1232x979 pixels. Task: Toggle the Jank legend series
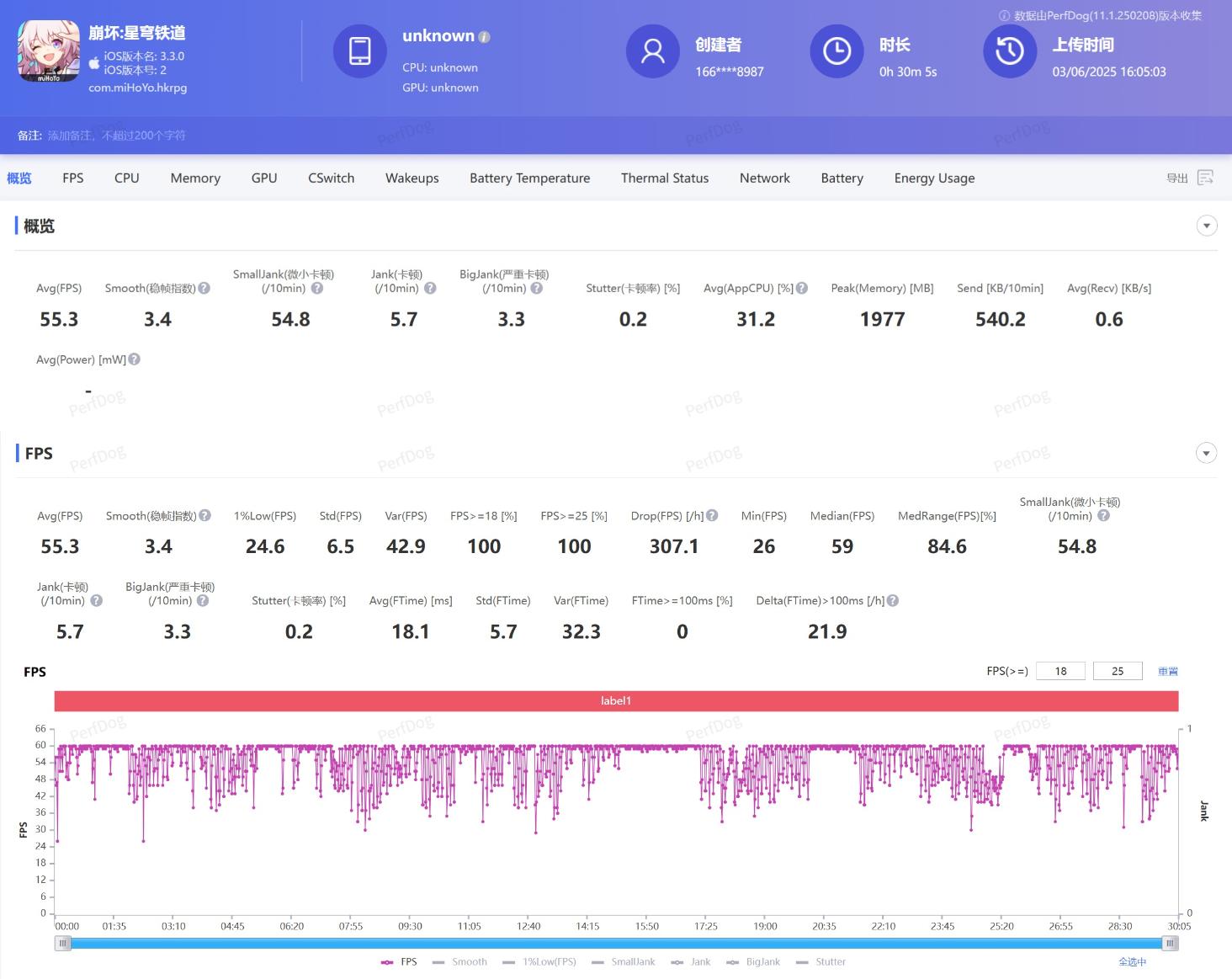point(691,961)
